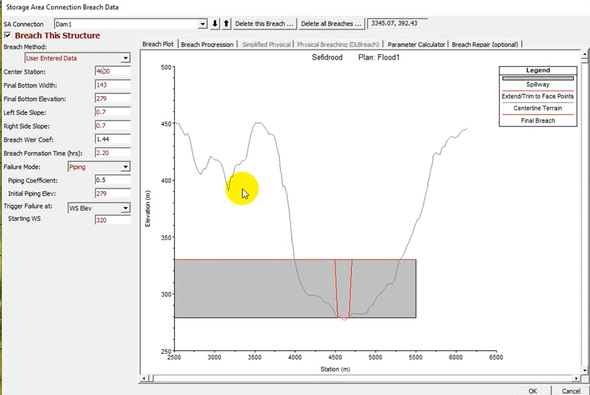The width and height of the screenshot is (590, 395).
Task: Click the Final Breach legend entry
Action: (x=538, y=120)
